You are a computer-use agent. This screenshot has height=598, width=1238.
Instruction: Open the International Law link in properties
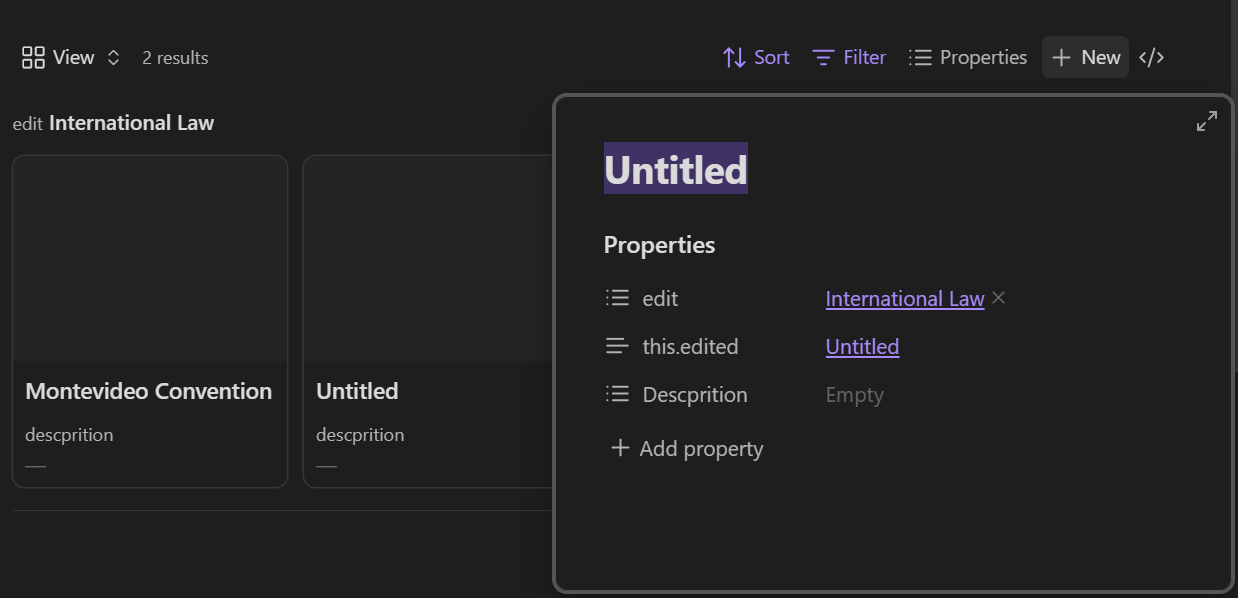[904, 298]
